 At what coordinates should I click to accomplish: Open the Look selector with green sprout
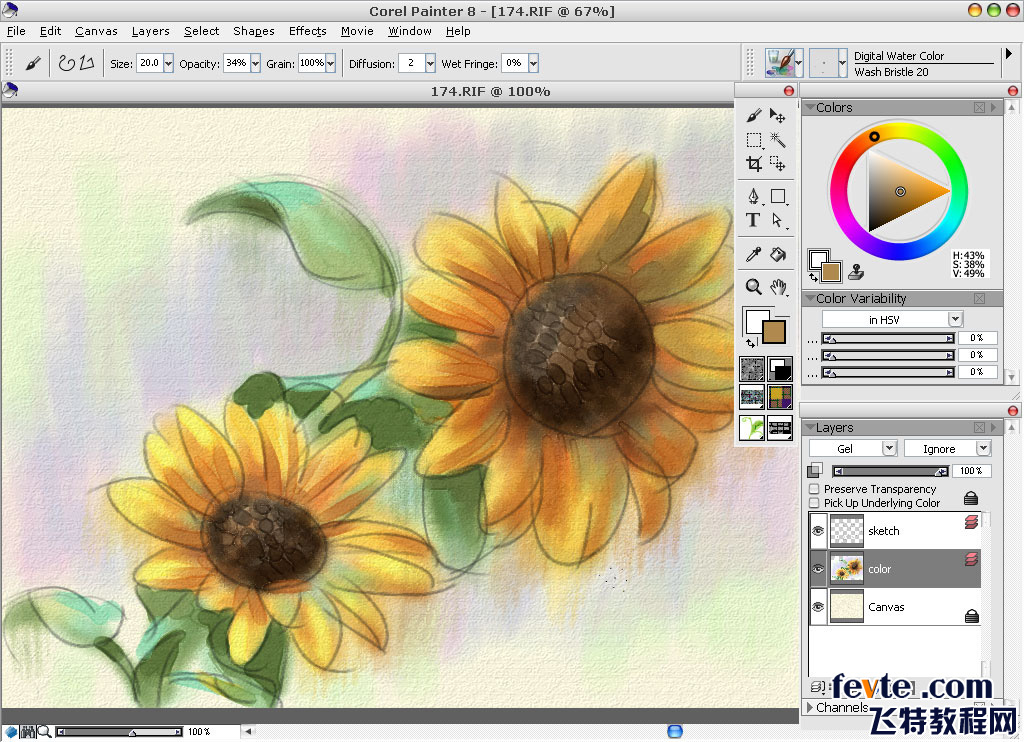click(x=752, y=428)
